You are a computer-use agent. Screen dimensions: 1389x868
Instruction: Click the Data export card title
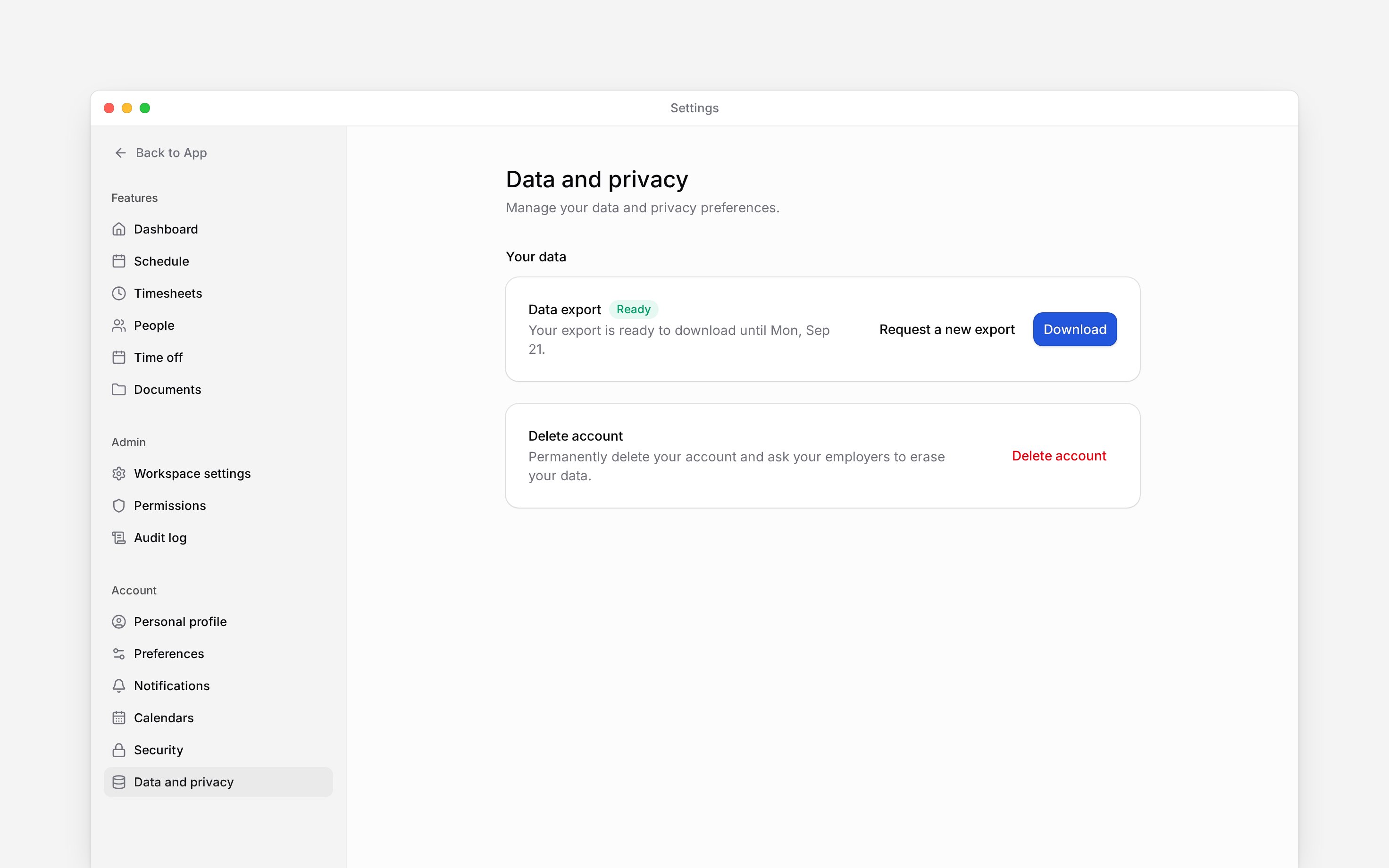pyautogui.click(x=564, y=310)
